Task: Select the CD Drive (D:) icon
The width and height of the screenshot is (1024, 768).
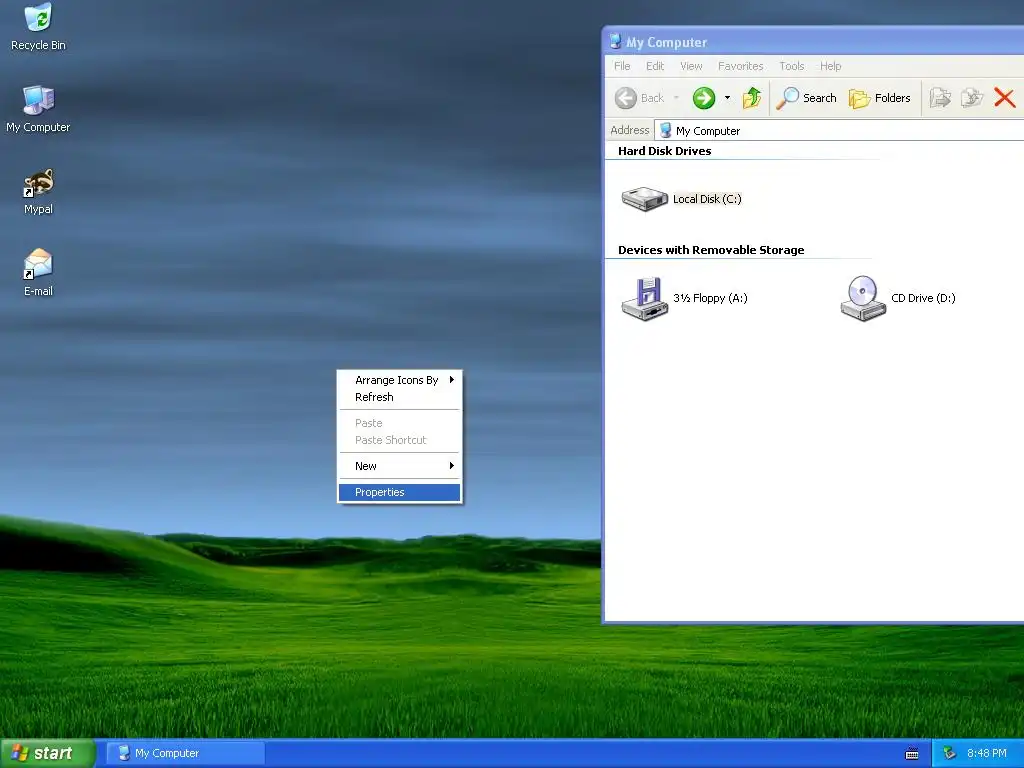Action: click(x=863, y=298)
